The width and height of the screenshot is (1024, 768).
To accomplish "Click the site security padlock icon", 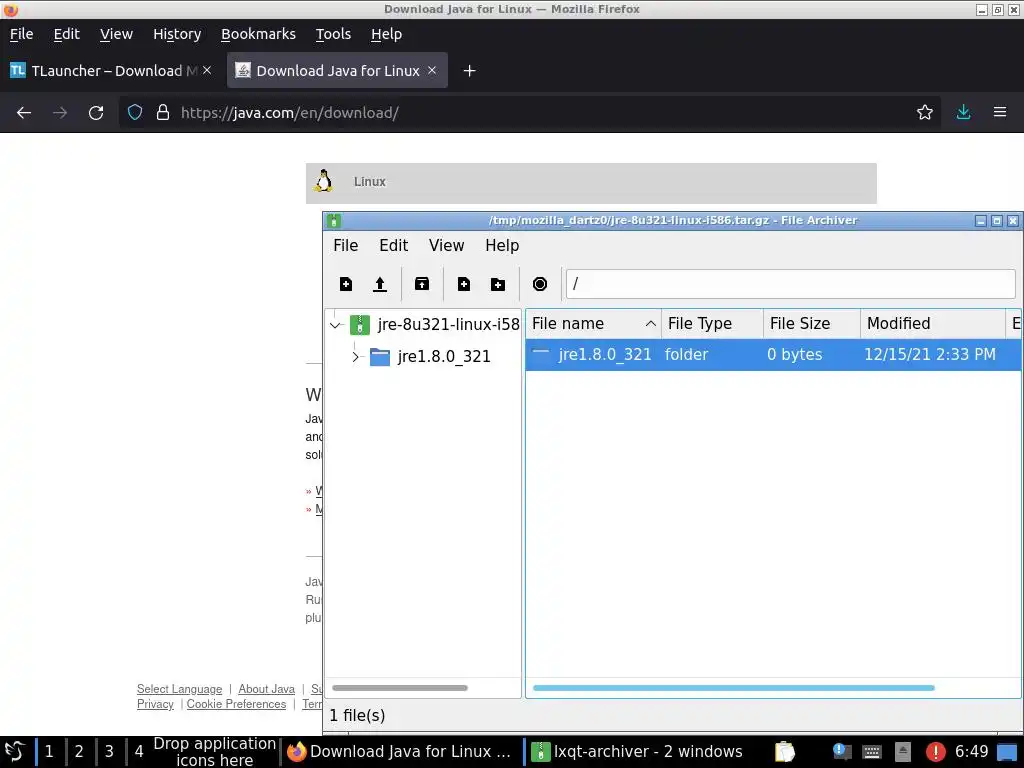I will tap(163, 112).
